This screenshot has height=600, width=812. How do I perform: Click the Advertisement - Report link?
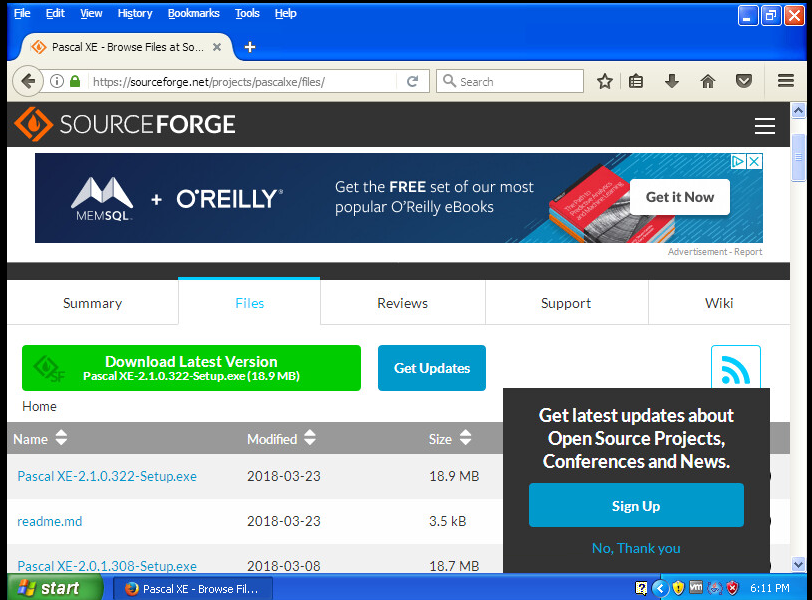click(715, 252)
